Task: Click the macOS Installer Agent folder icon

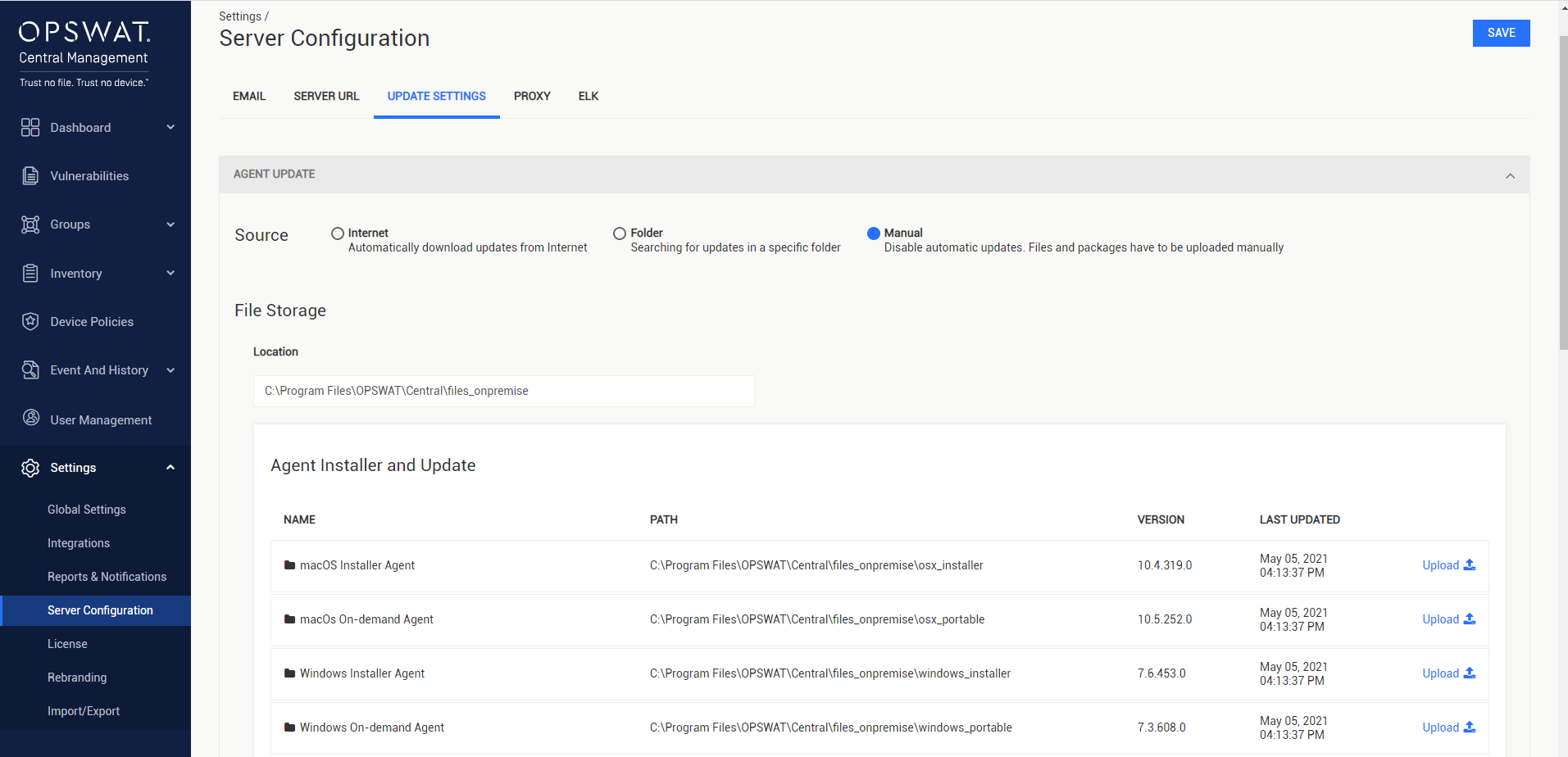Action: click(289, 565)
